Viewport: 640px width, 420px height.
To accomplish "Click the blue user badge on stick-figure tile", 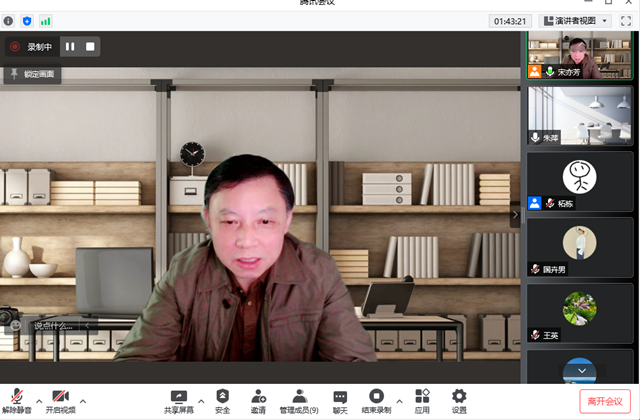I will pyautogui.click(x=535, y=203).
